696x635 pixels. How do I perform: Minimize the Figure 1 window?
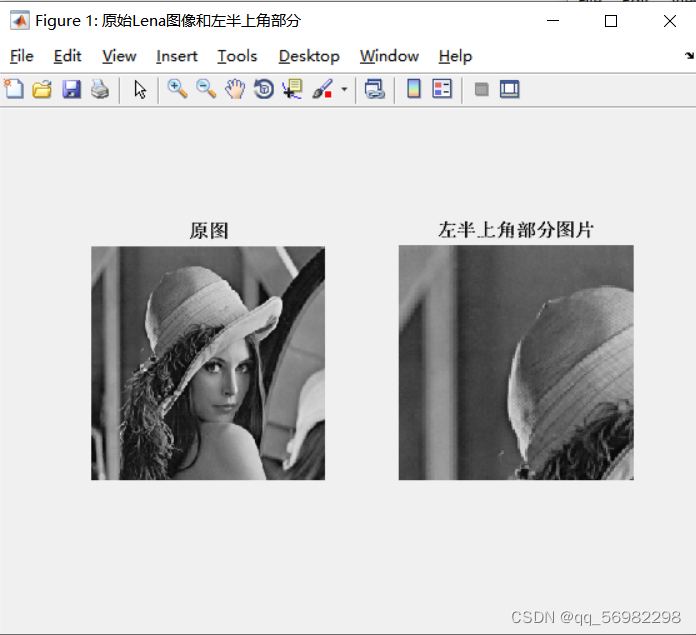tap(553, 21)
